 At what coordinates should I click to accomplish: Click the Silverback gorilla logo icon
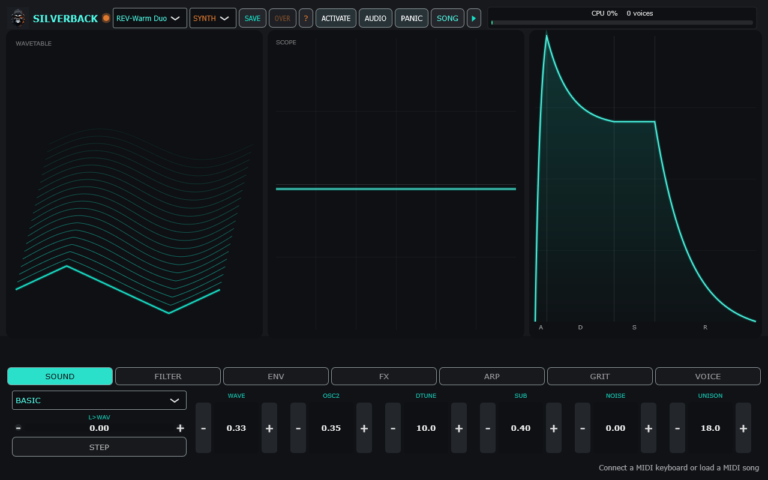pyautogui.click(x=19, y=18)
